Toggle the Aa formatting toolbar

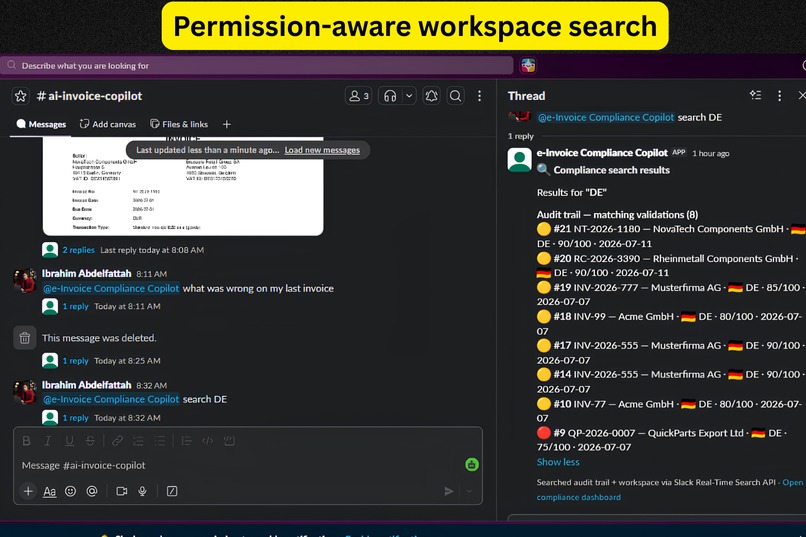(49, 491)
